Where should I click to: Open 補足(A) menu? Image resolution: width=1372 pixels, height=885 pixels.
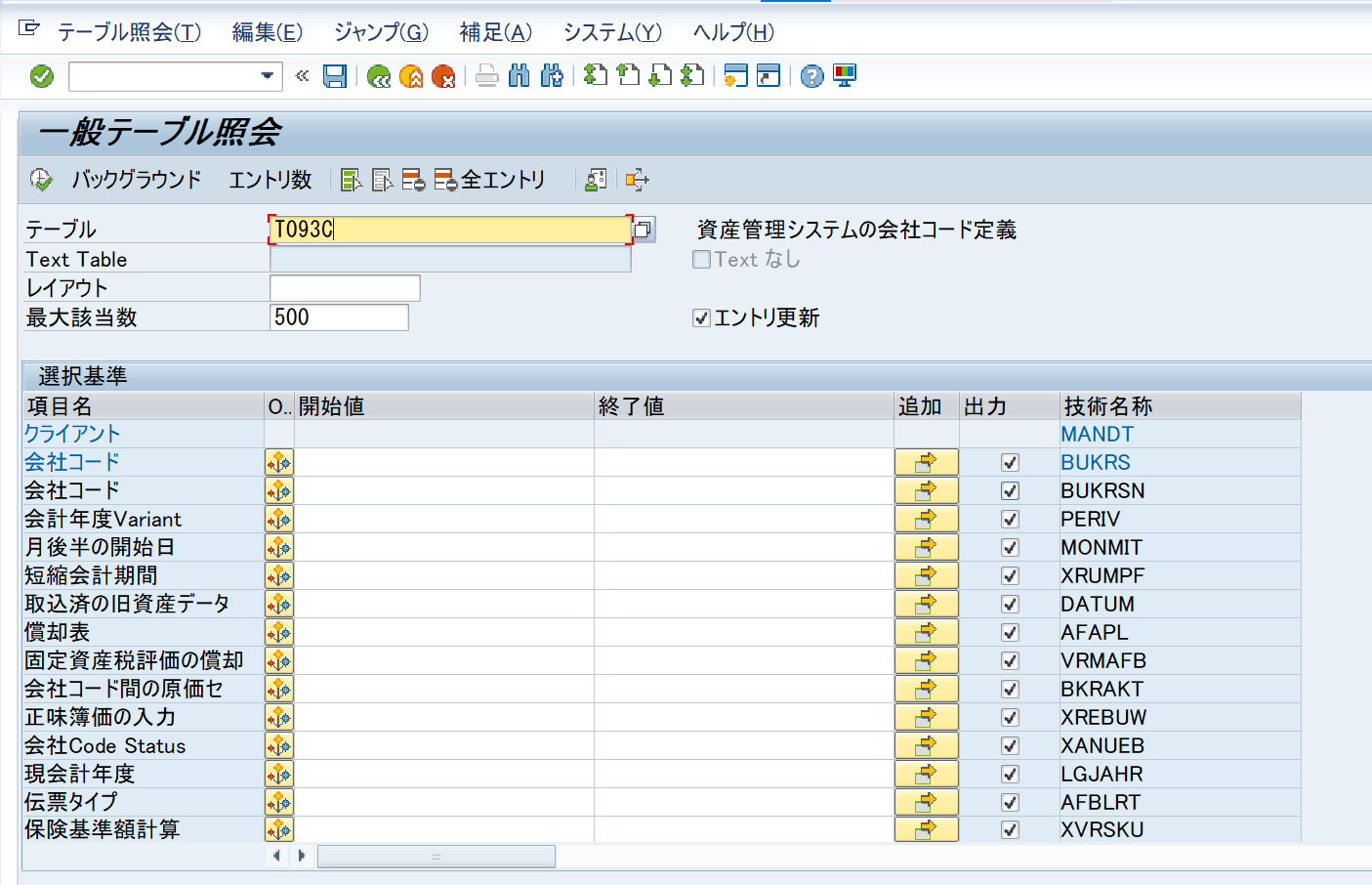tap(496, 32)
